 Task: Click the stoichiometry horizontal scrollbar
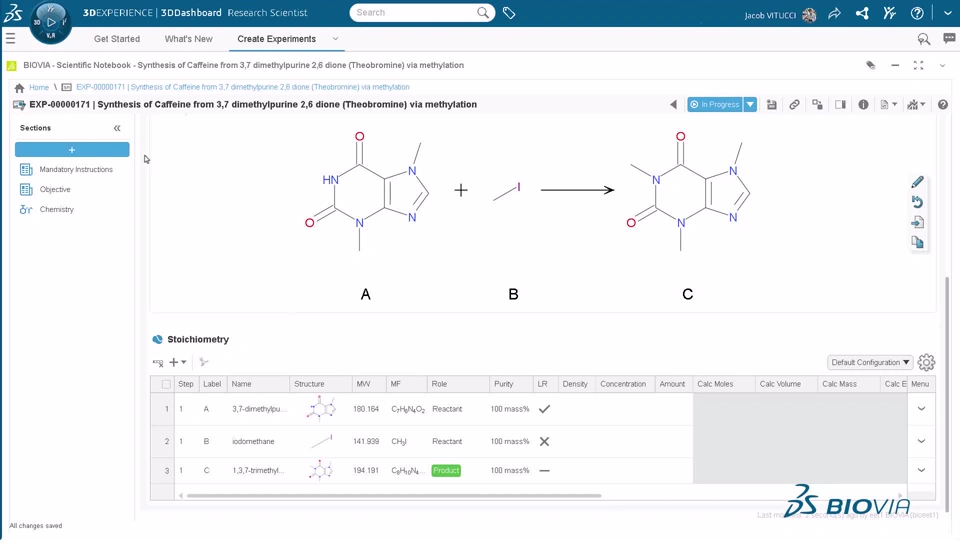pyautogui.click(x=394, y=495)
